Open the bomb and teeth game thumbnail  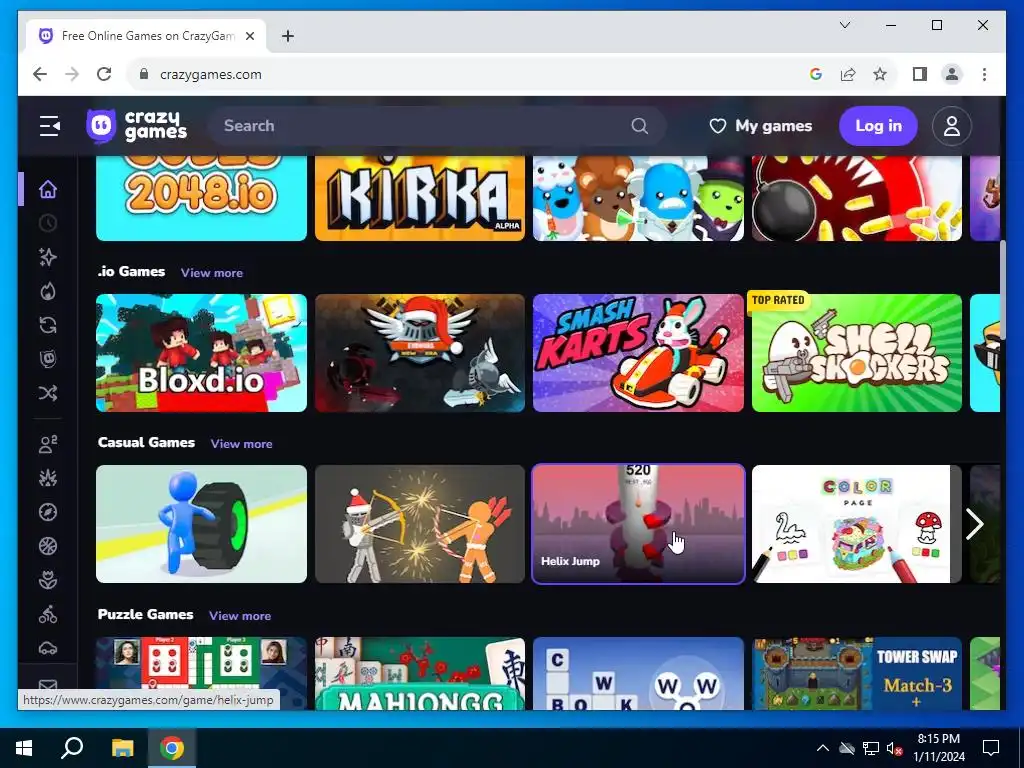coord(857,198)
